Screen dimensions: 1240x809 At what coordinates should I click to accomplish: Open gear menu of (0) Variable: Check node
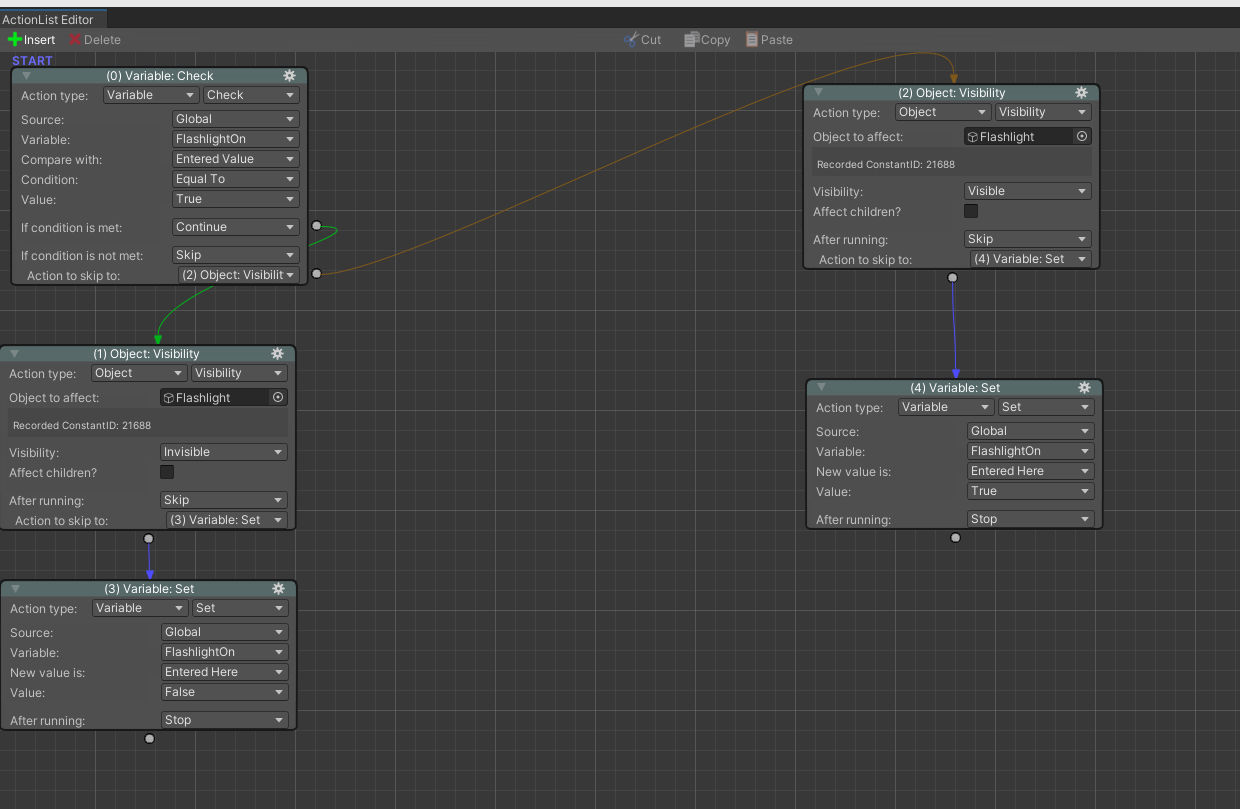290,76
